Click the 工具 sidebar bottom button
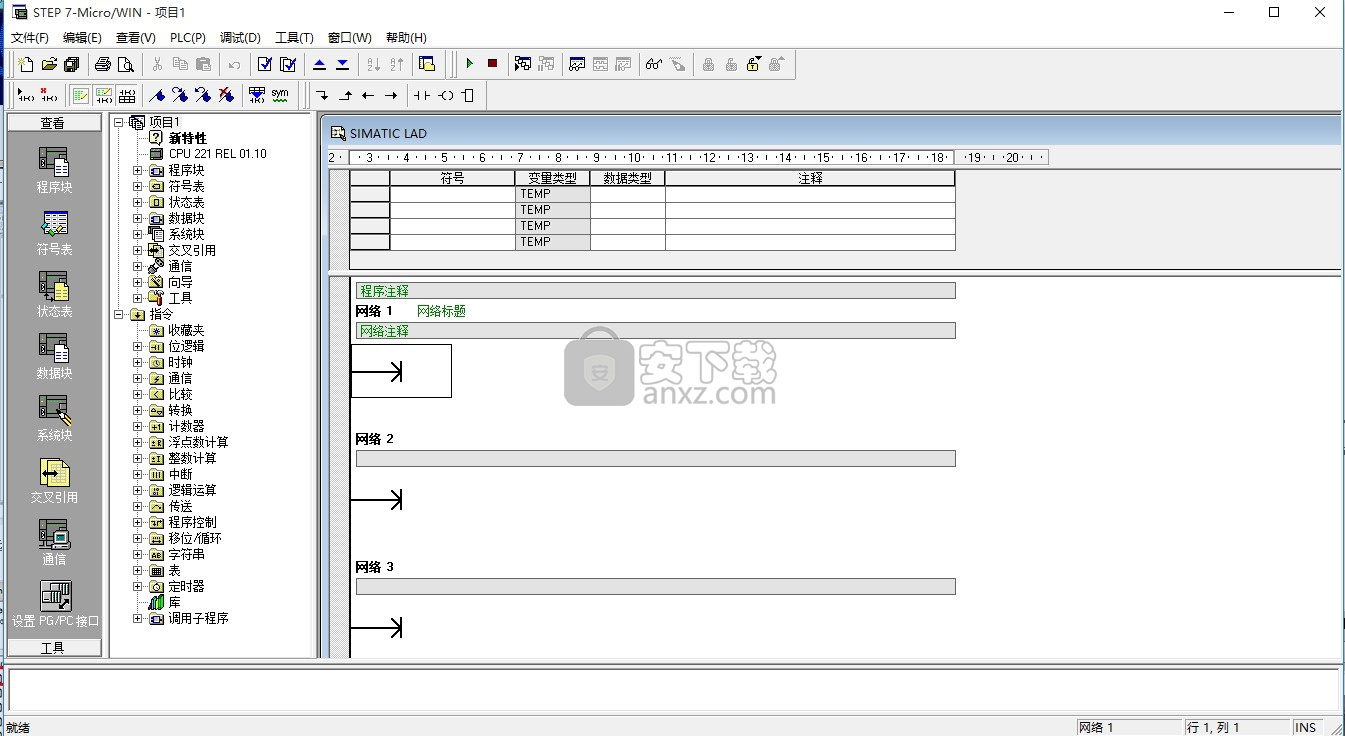The width and height of the screenshot is (1345, 736). coord(54,648)
